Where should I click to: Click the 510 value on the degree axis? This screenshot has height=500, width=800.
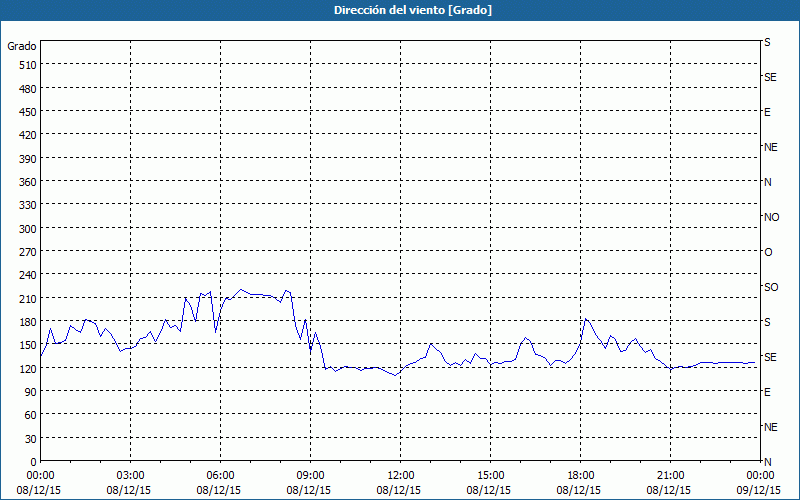[x=29, y=65]
